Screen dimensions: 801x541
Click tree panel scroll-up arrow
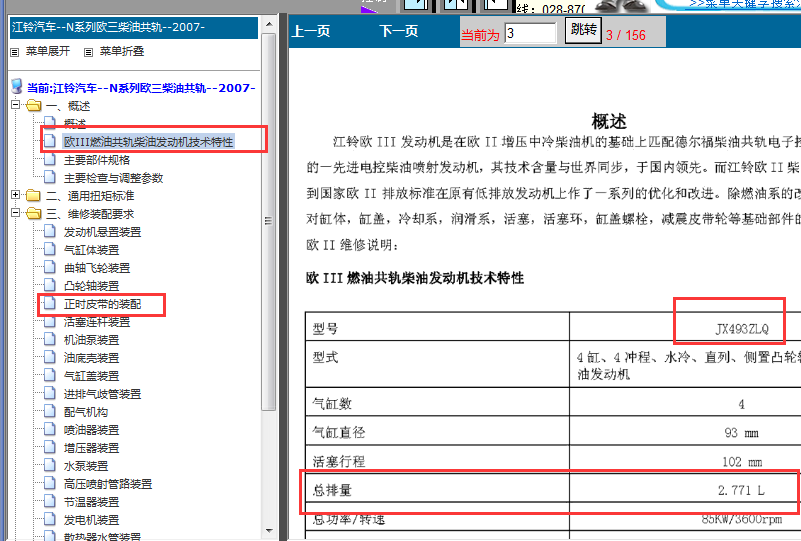269,24
